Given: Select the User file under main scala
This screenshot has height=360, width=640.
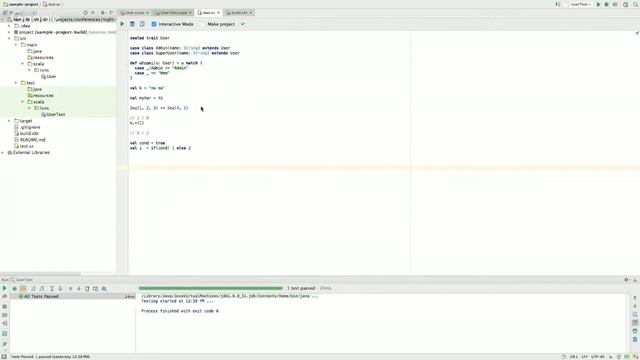Looking at the screenshot, I should [49, 76].
